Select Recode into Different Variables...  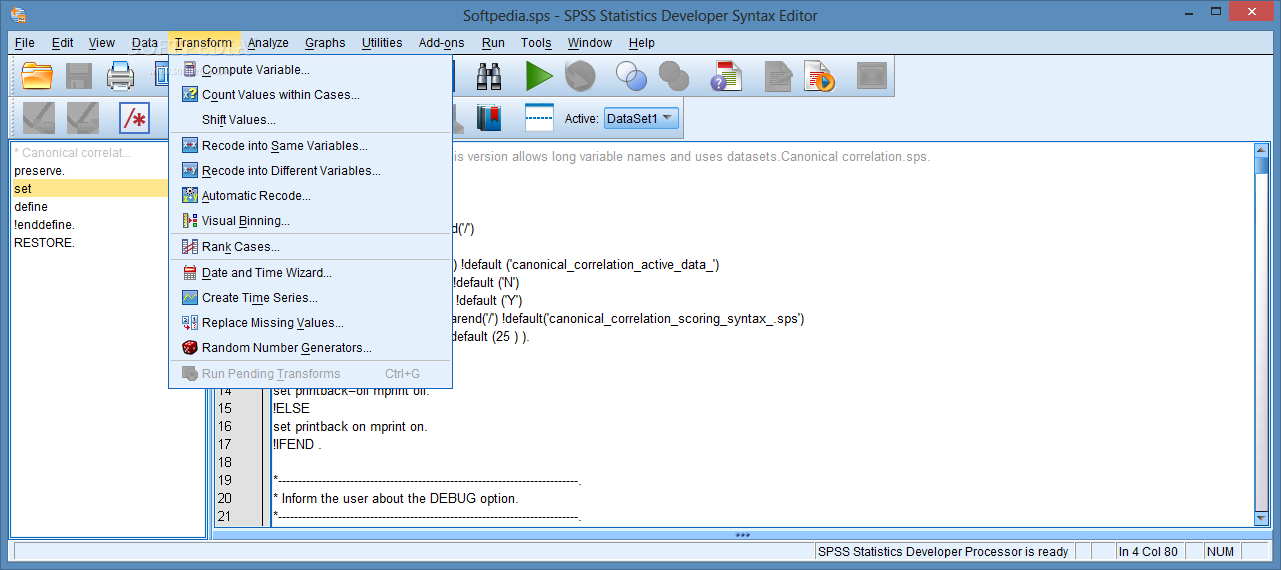point(311,171)
